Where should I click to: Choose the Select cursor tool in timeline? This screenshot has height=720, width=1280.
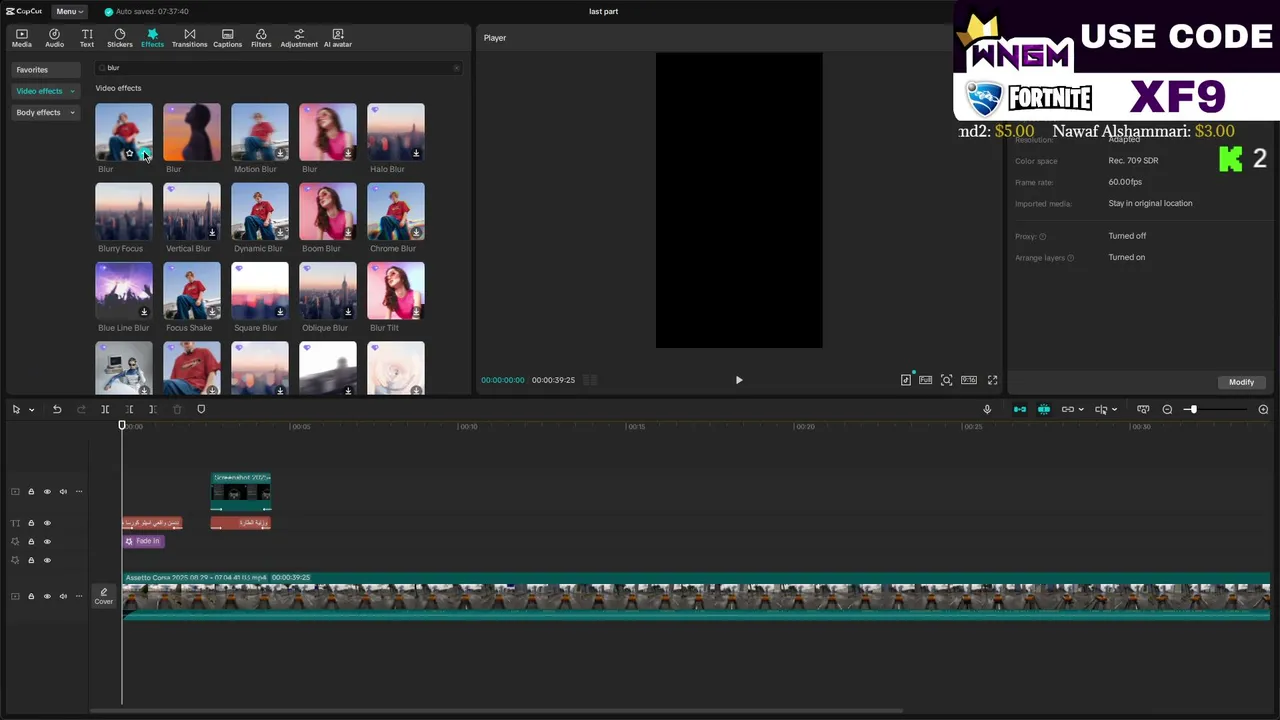coord(16,409)
